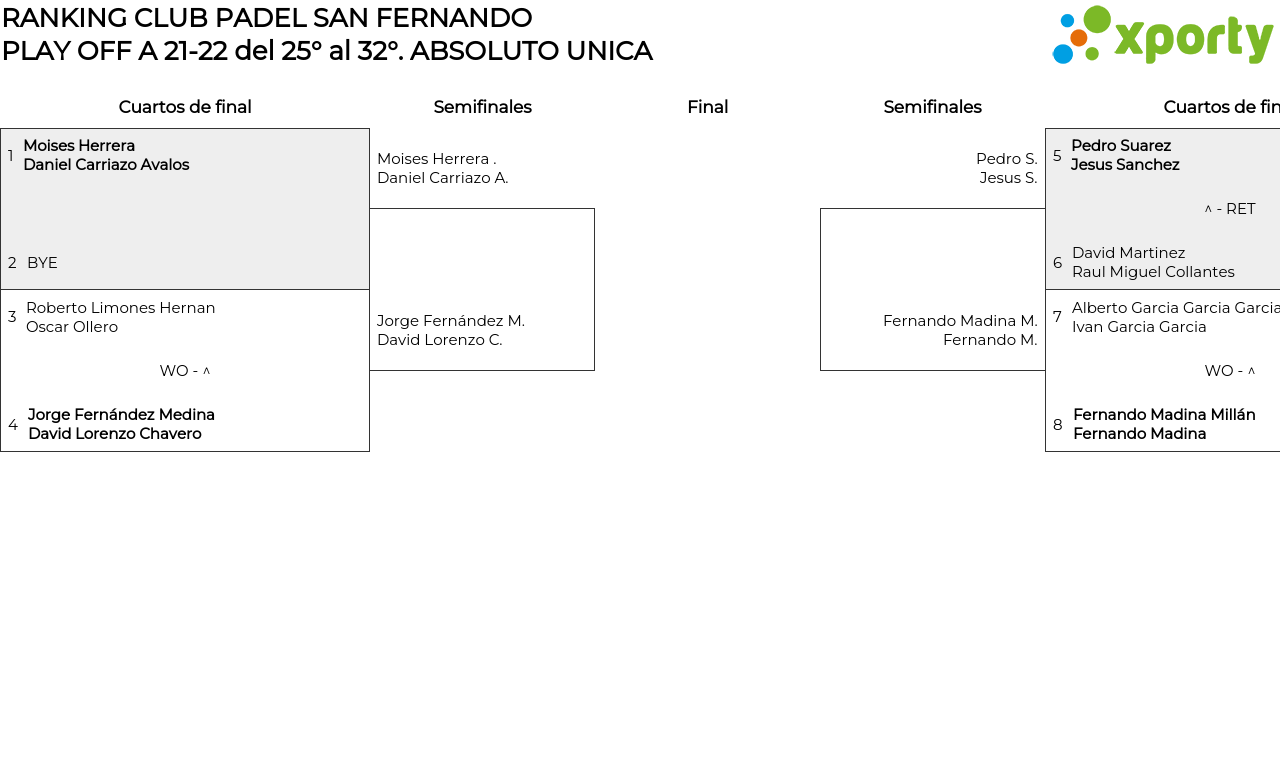
Task: Select Moises Herrera team in quarterfinals
Action: point(106,155)
